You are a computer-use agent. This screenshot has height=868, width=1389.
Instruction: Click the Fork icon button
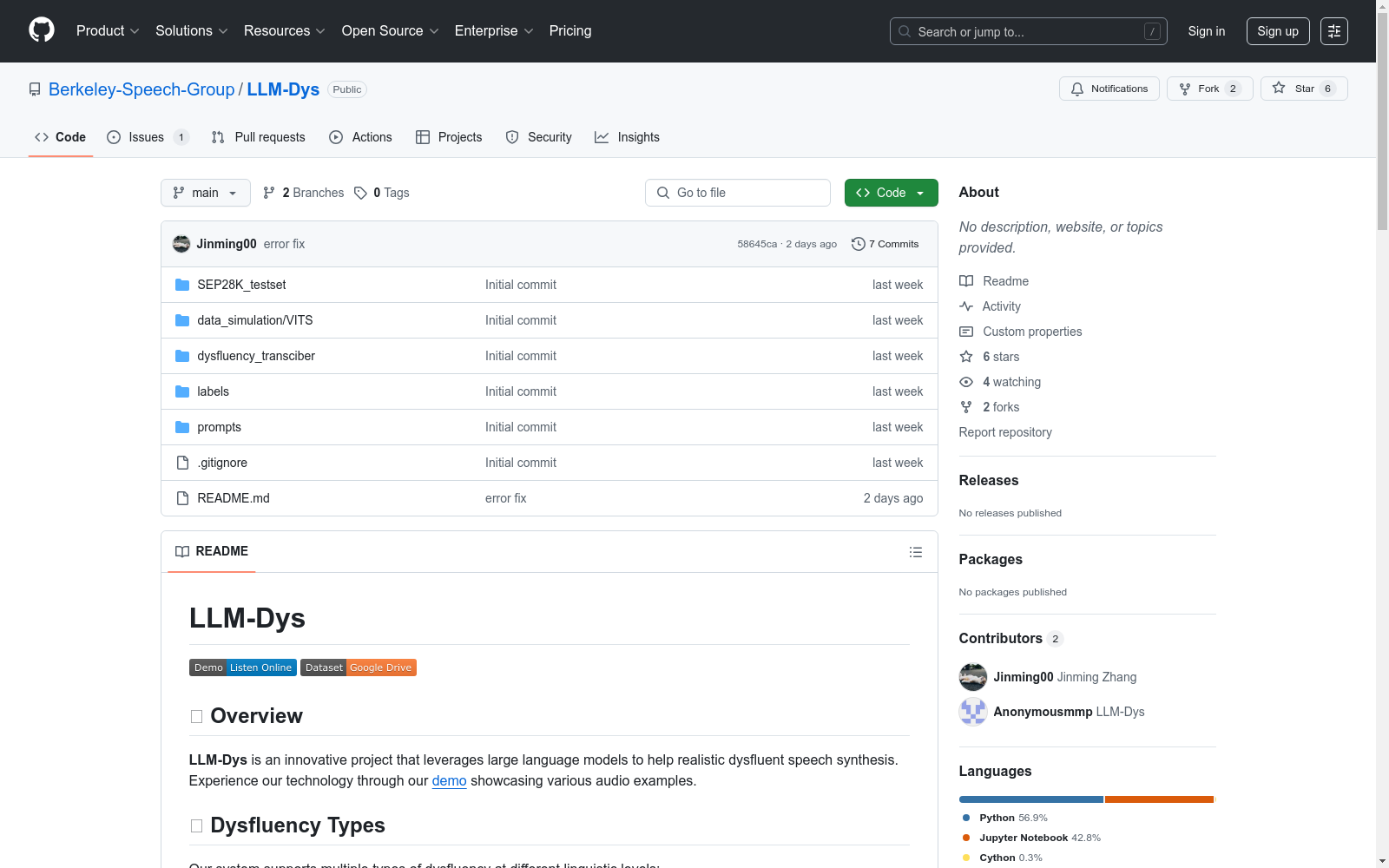[1185, 89]
